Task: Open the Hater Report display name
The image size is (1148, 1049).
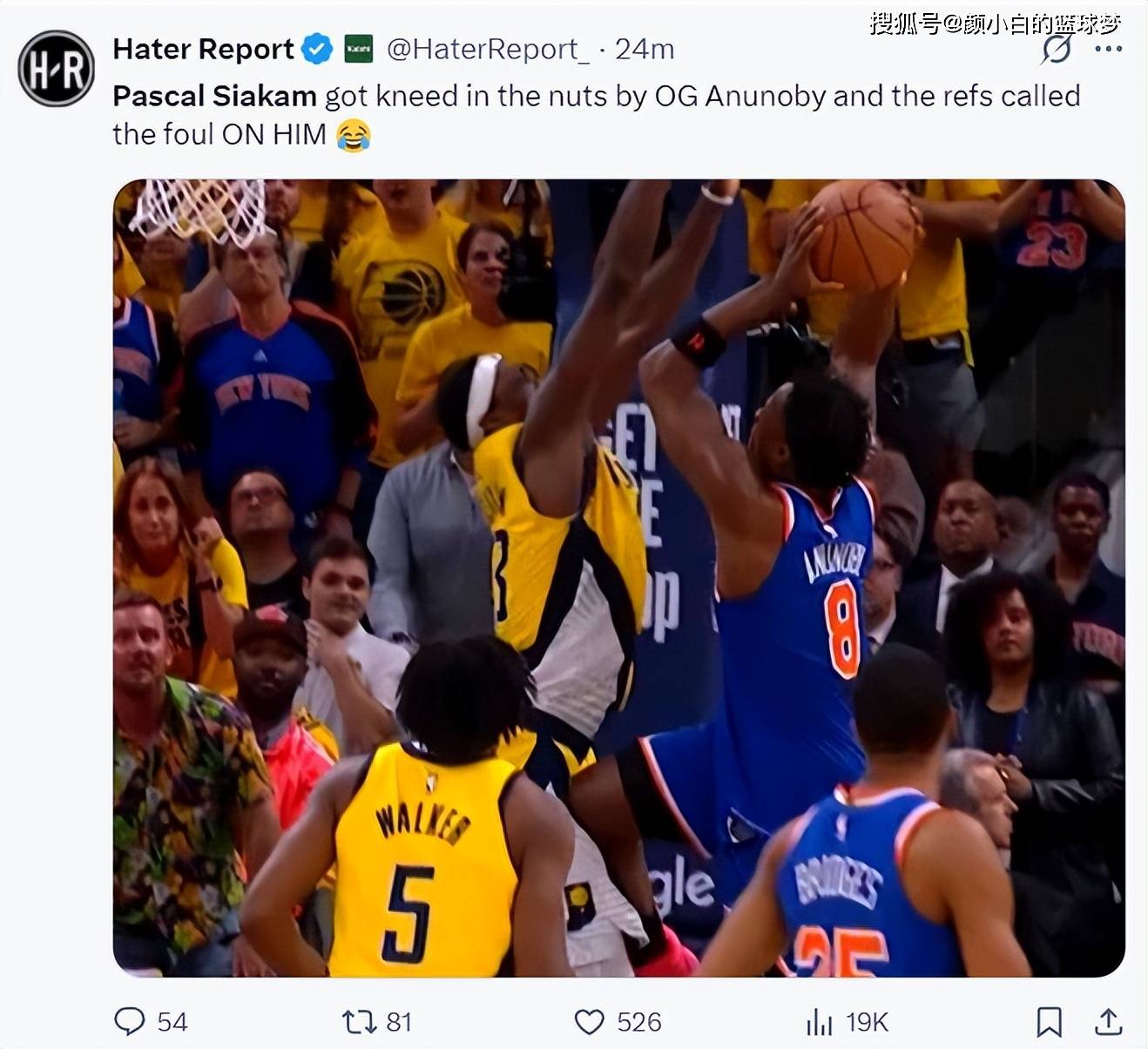Action: click(x=203, y=49)
